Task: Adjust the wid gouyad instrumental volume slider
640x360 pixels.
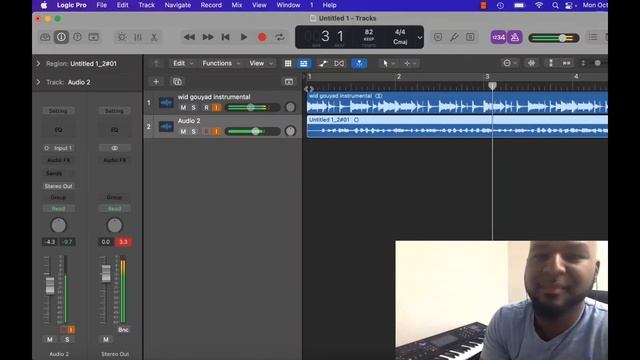Action: (x=252, y=107)
